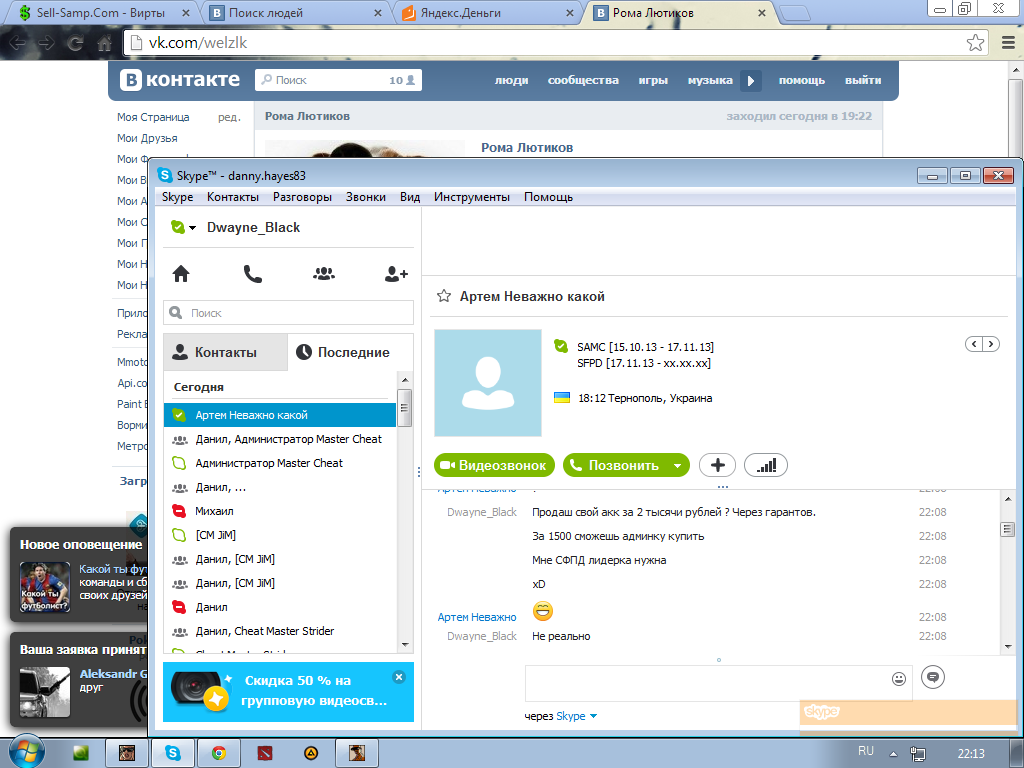Click выйти link in VK header
Screen dimensions: 1024x768
pos(863,80)
